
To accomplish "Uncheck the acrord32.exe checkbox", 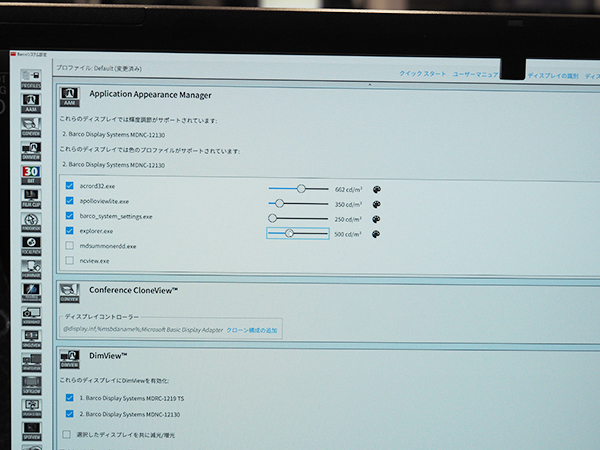I will (69, 186).
